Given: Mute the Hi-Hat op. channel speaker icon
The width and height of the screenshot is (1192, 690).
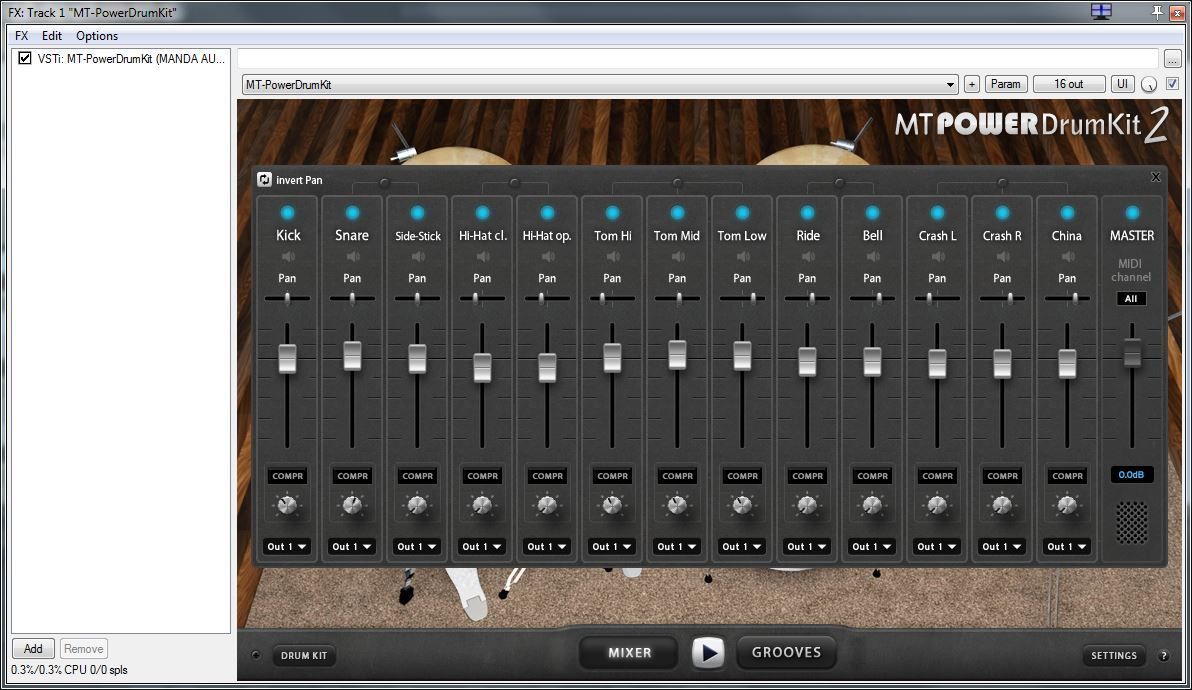Looking at the screenshot, I should pos(547,257).
